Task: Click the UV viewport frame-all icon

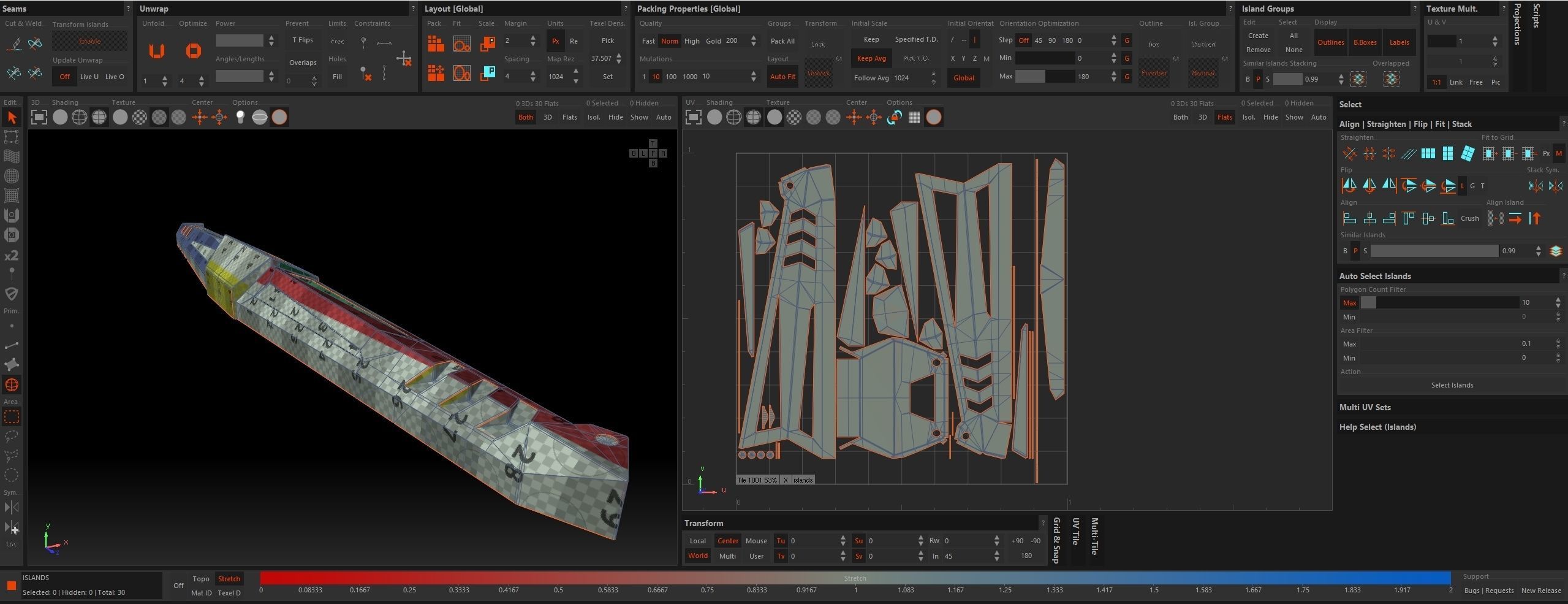Action: (x=694, y=117)
